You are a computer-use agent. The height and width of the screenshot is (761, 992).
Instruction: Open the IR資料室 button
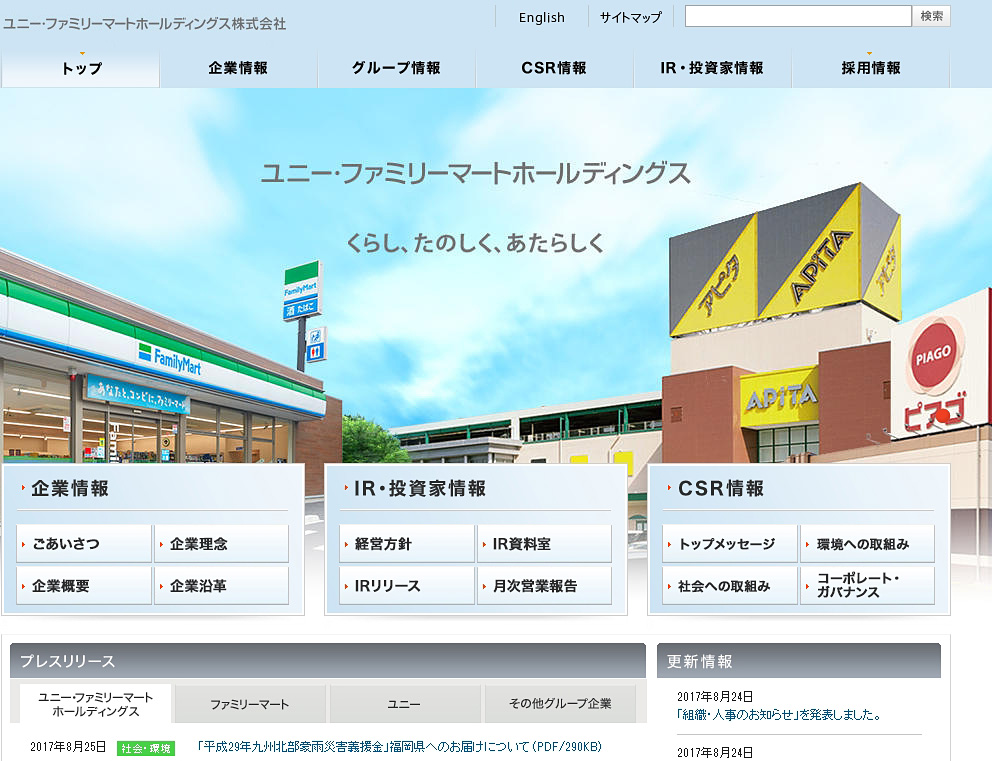click(544, 544)
